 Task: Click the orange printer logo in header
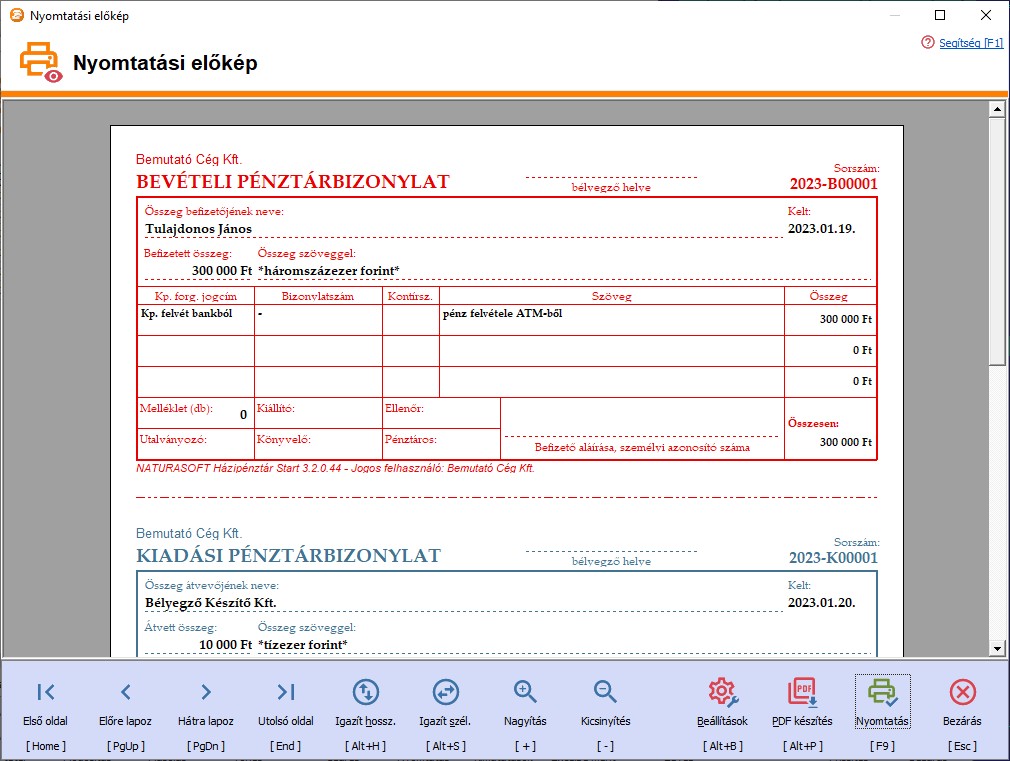click(39, 61)
